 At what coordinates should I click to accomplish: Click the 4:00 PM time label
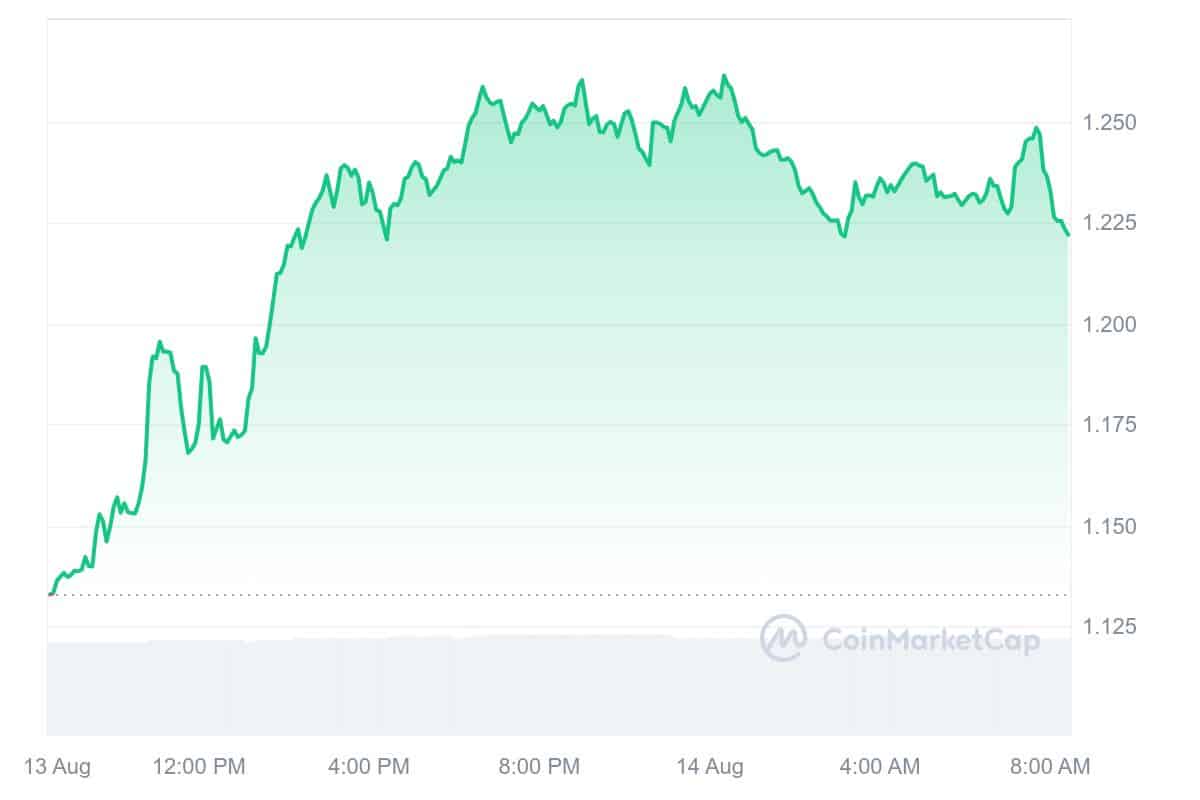pos(368,767)
